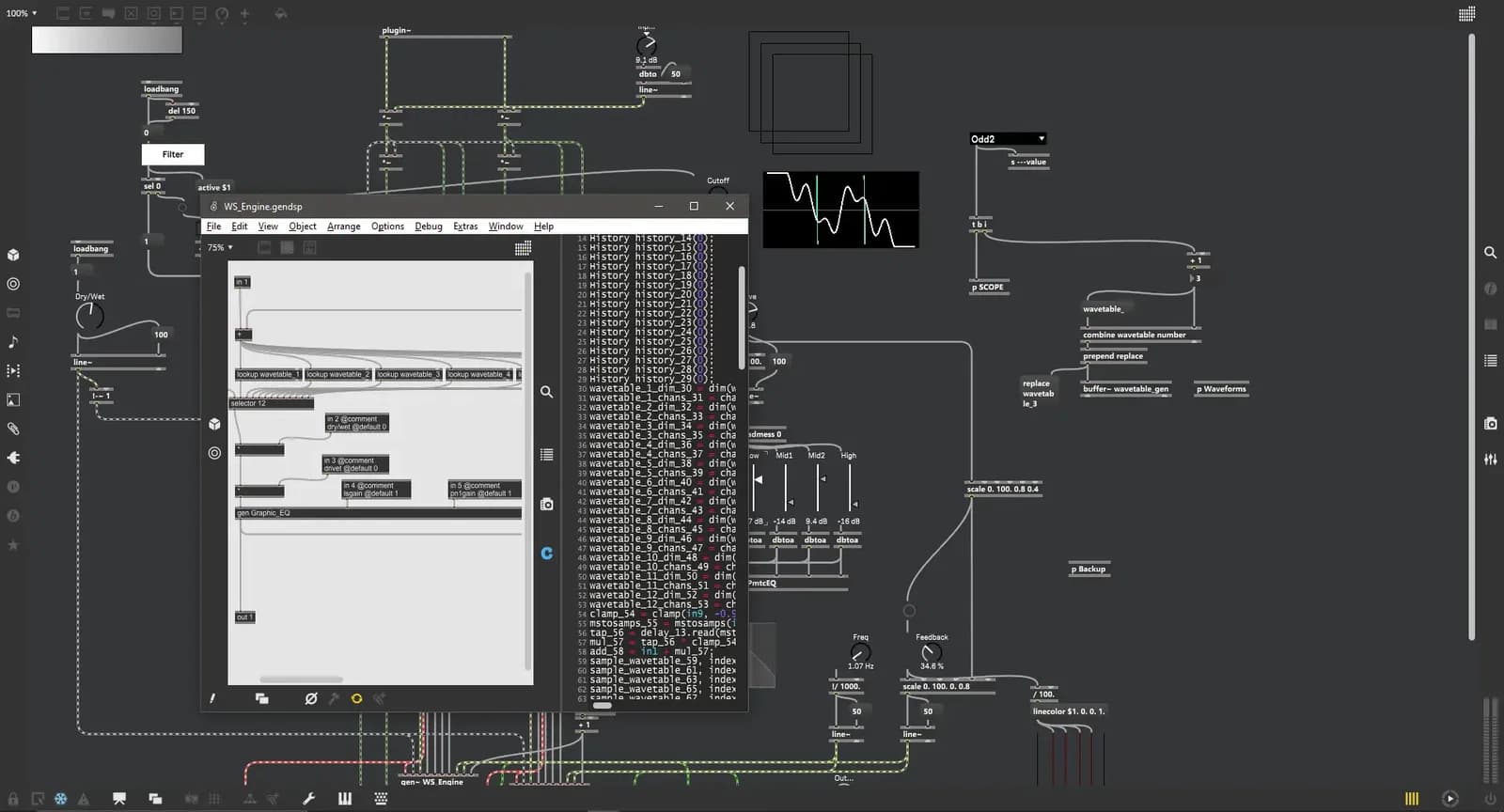The width and height of the screenshot is (1504, 812).
Task: Select the "del 150" object
Action: [181, 111]
